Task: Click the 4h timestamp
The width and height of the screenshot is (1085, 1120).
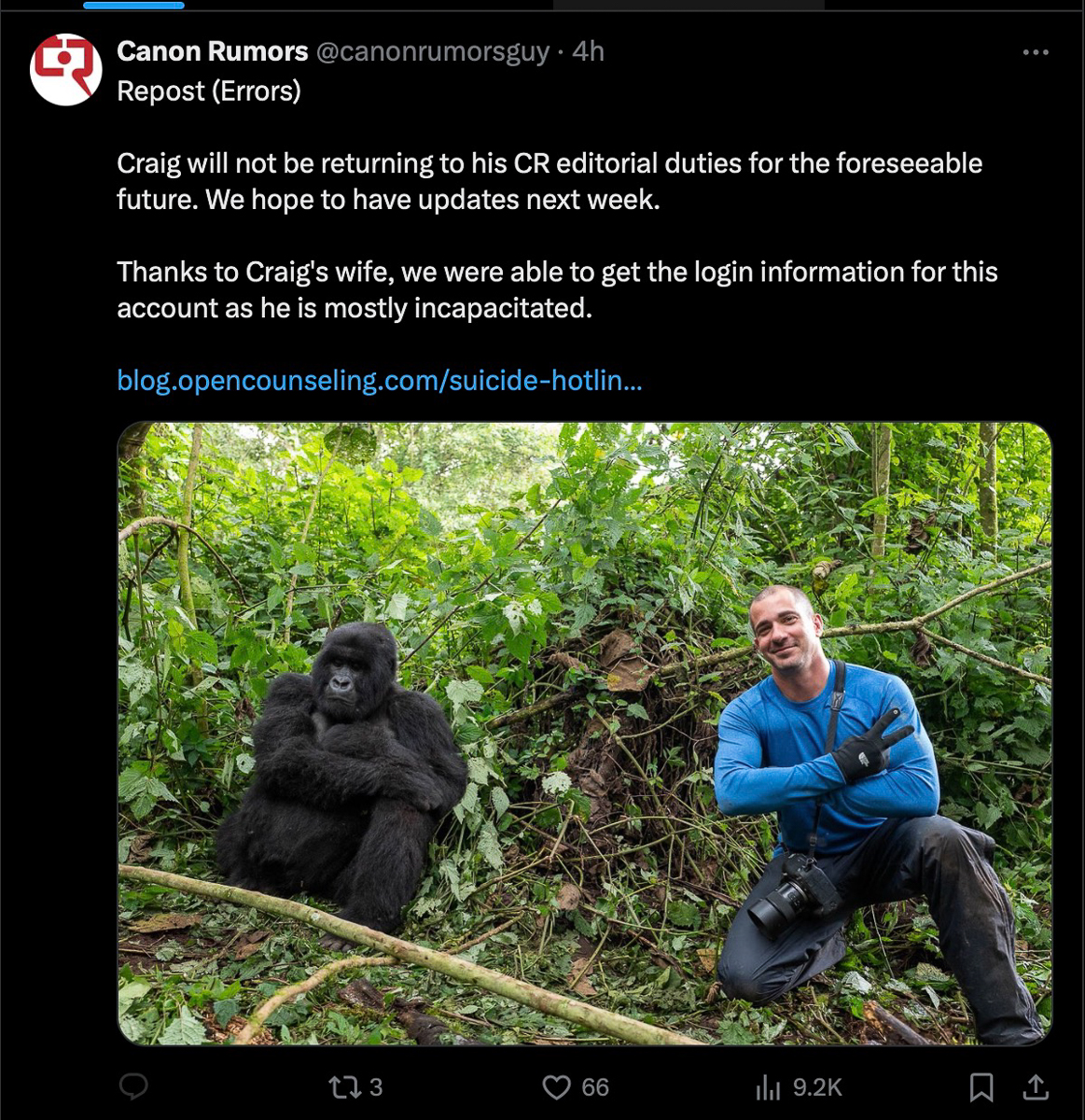Action: tap(589, 51)
